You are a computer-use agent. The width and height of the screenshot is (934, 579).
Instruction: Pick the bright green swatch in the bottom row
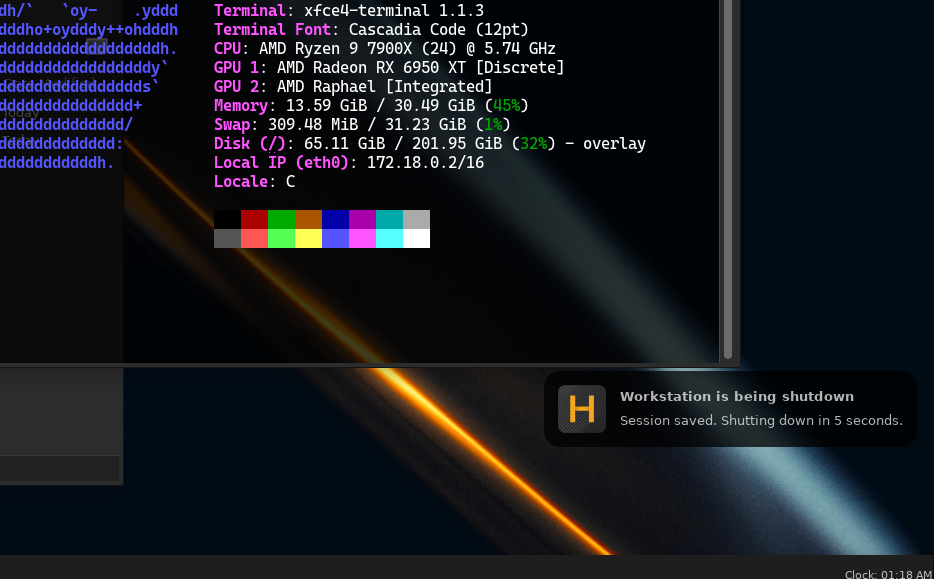(281, 238)
